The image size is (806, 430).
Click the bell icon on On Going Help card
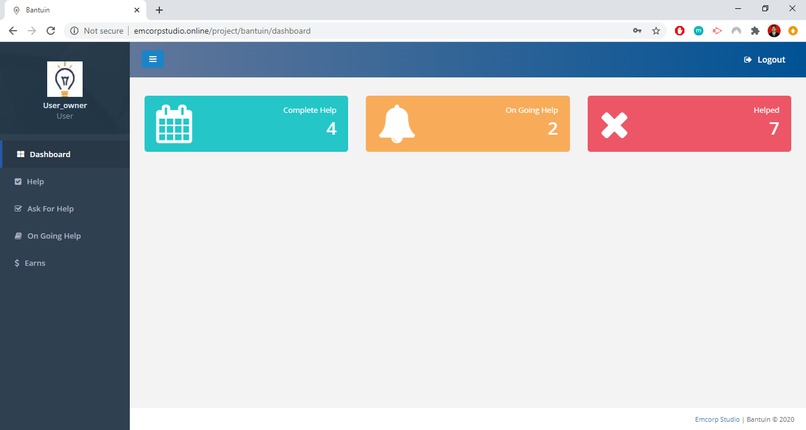[397, 124]
